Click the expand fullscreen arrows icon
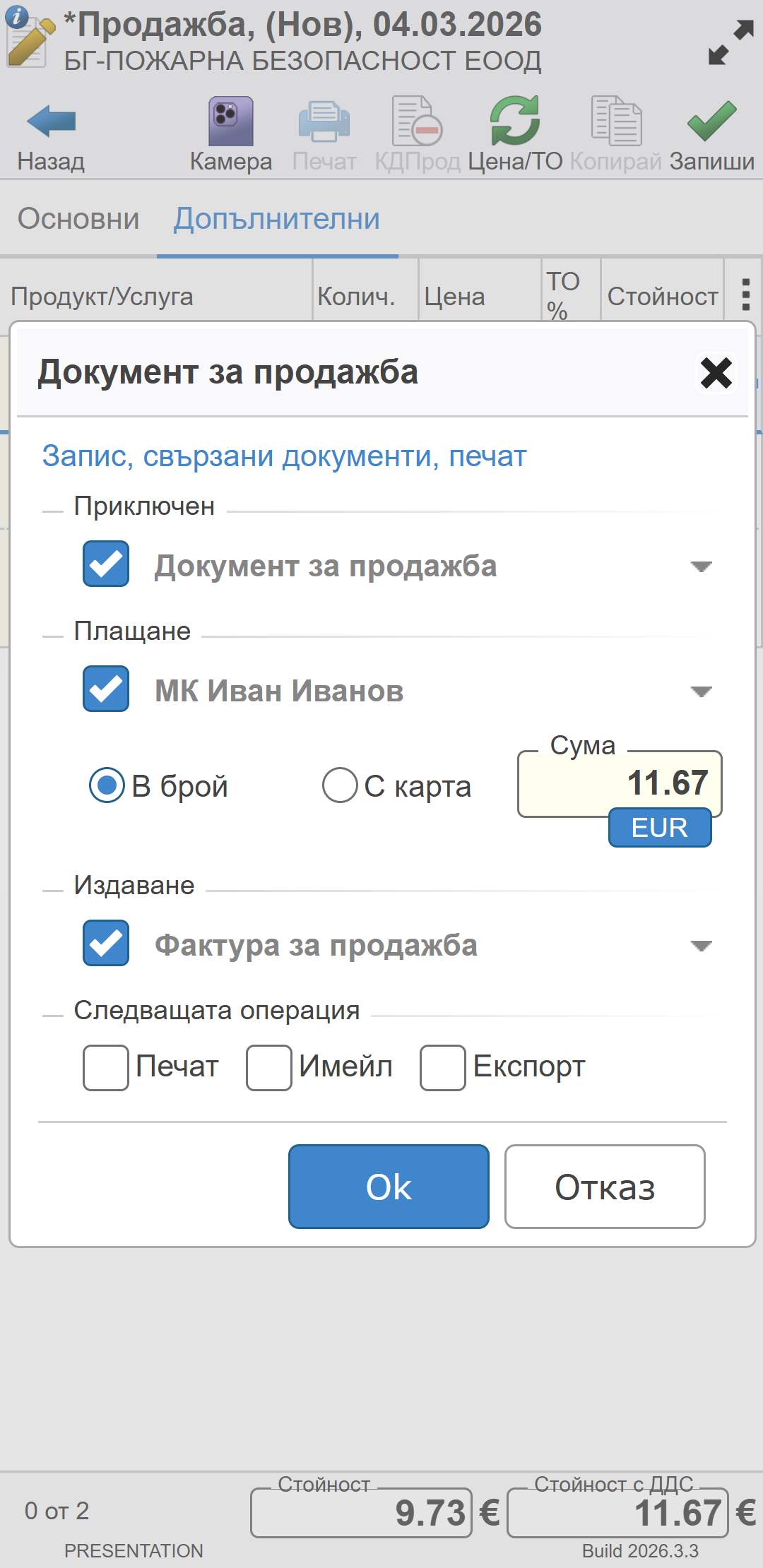763x1568 pixels. tap(731, 42)
